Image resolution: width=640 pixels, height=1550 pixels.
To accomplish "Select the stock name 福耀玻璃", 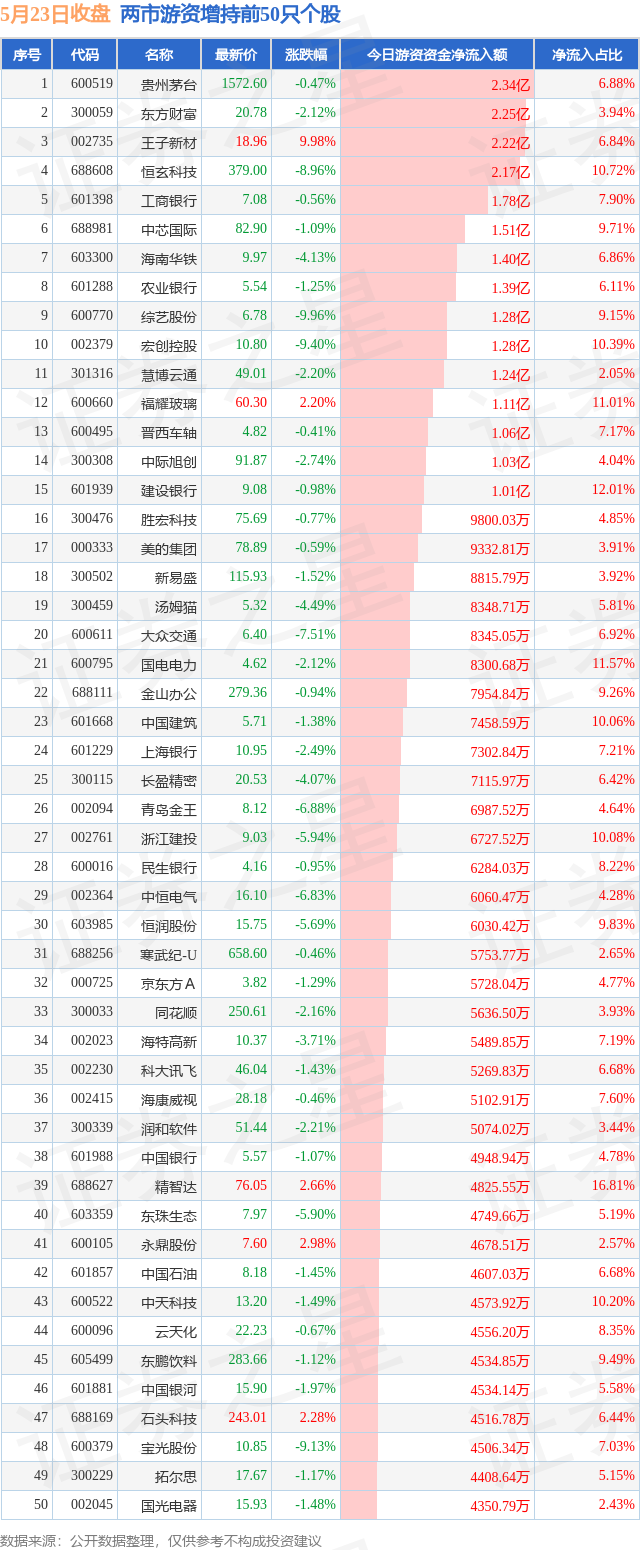I will pos(169,403).
